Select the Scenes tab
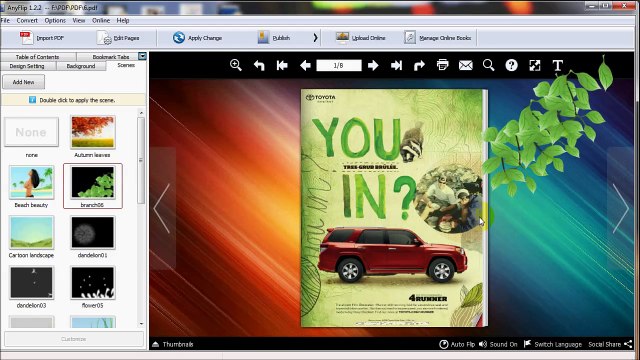Screen dimensions: 640x360 (x=126, y=65)
